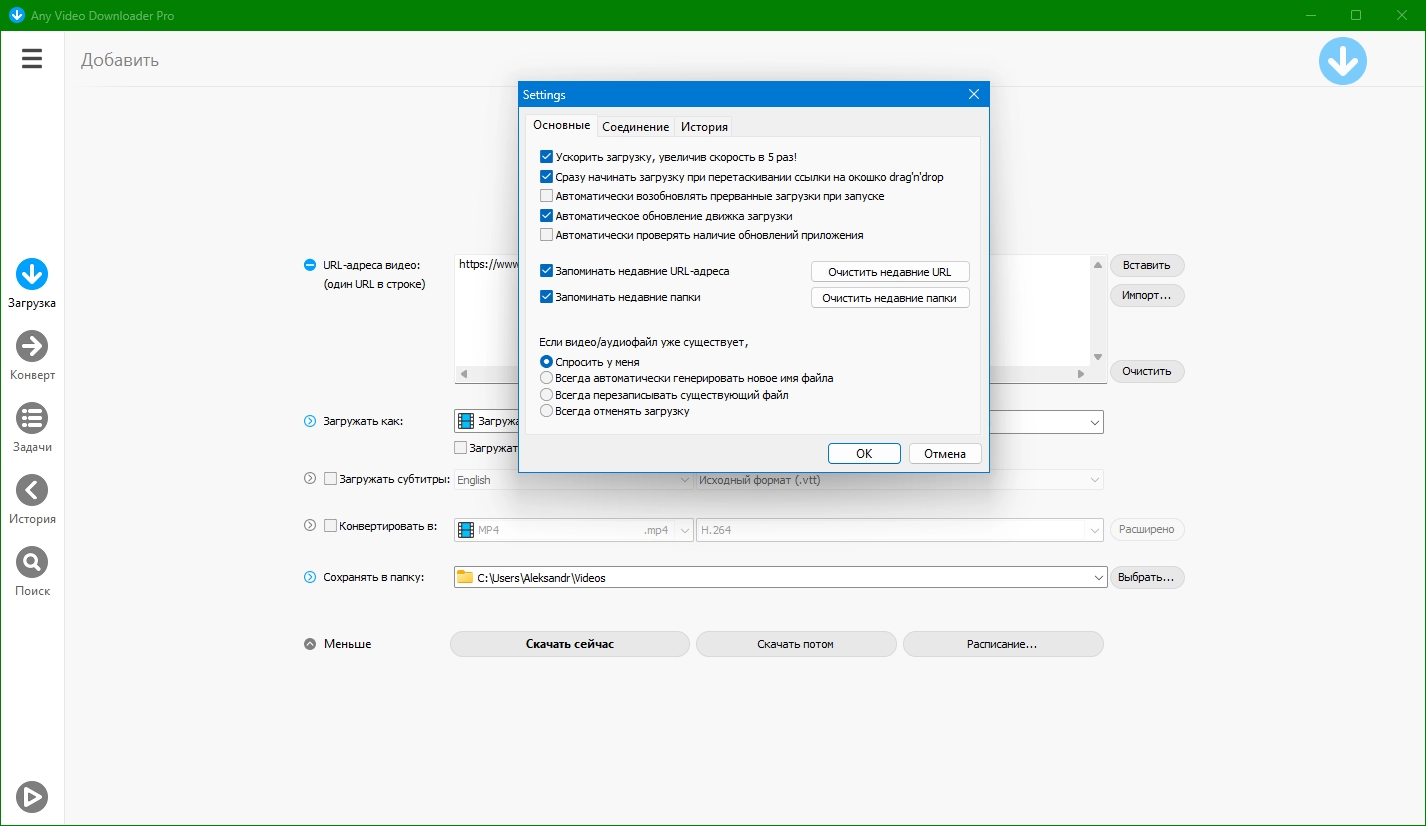Click the folder icon in save path
The image size is (1426, 826).
pyautogui.click(x=465, y=577)
